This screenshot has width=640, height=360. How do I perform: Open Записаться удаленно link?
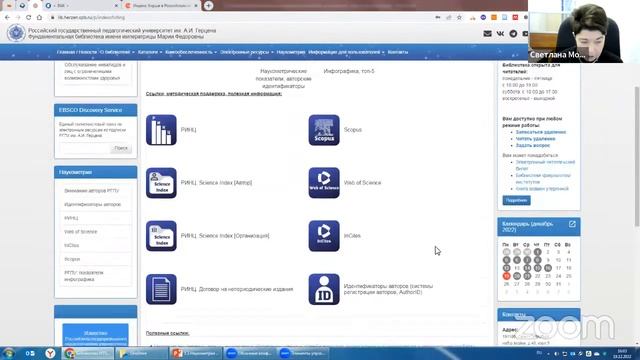pos(541,132)
